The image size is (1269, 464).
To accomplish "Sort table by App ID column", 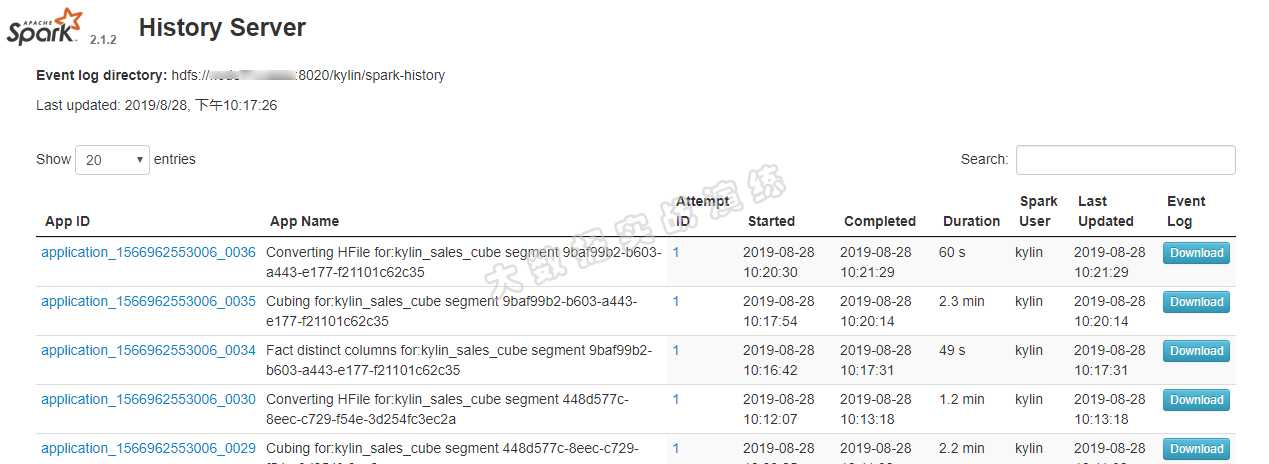I will [68, 221].
